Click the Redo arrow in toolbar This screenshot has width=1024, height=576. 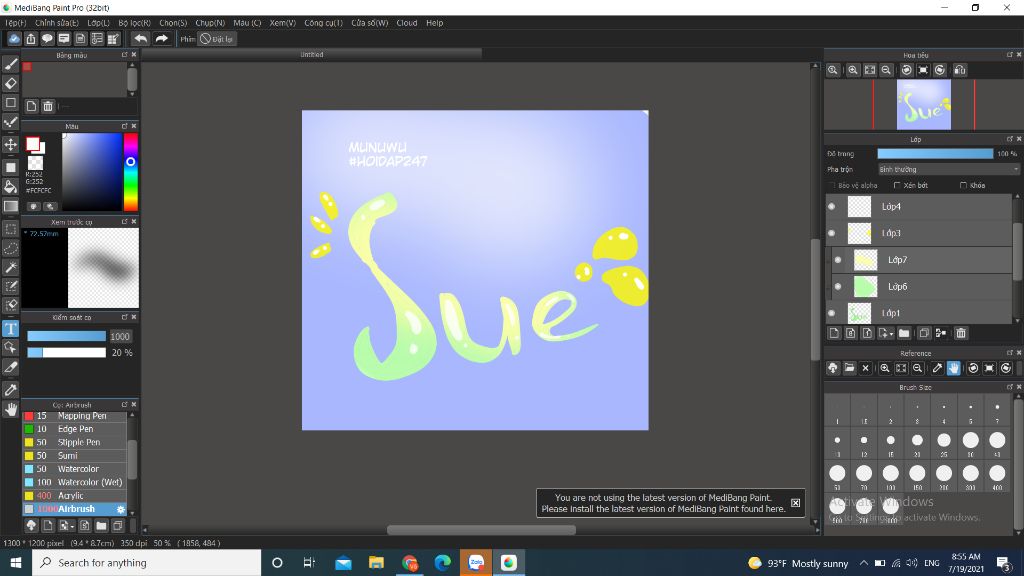click(x=161, y=39)
